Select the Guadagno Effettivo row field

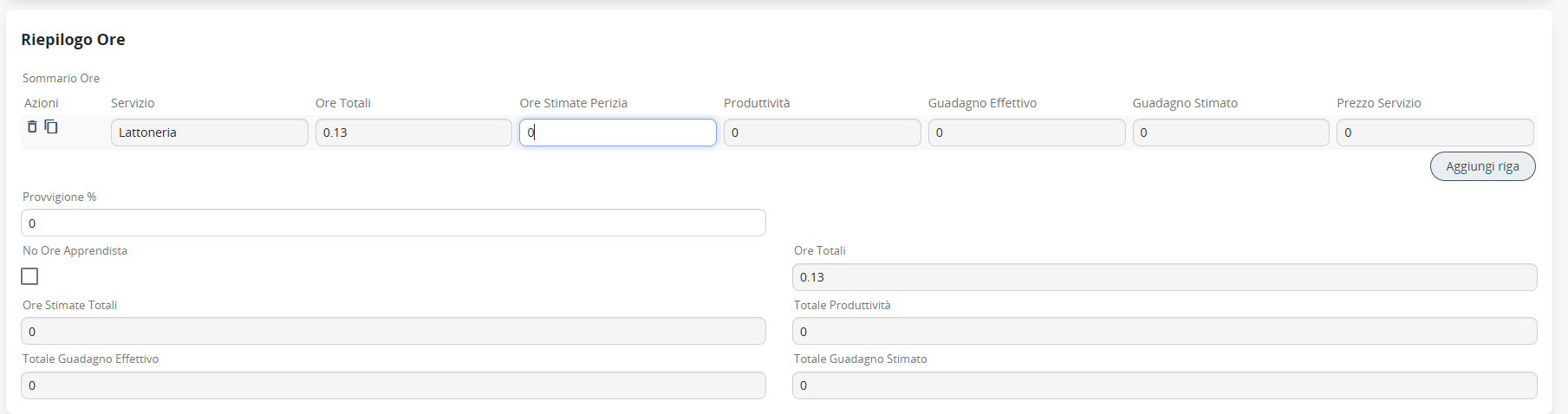tap(1026, 133)
